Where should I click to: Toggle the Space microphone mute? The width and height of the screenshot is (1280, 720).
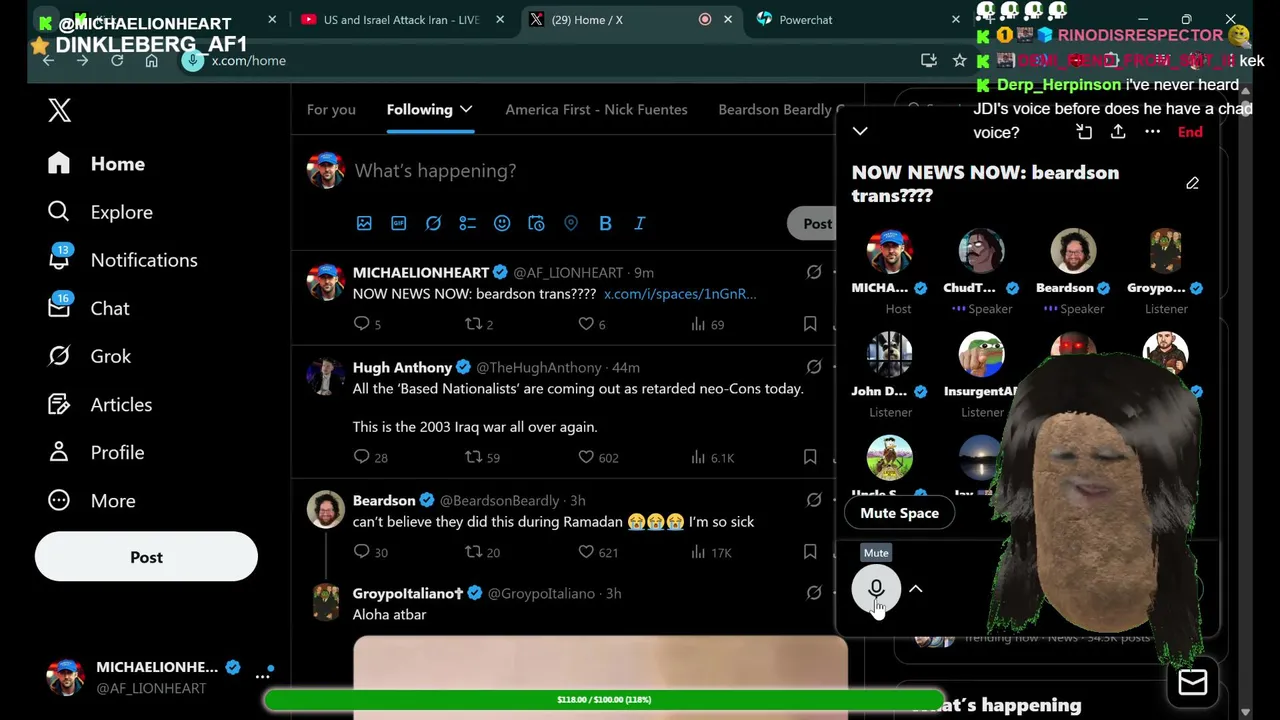pos(876,589)
